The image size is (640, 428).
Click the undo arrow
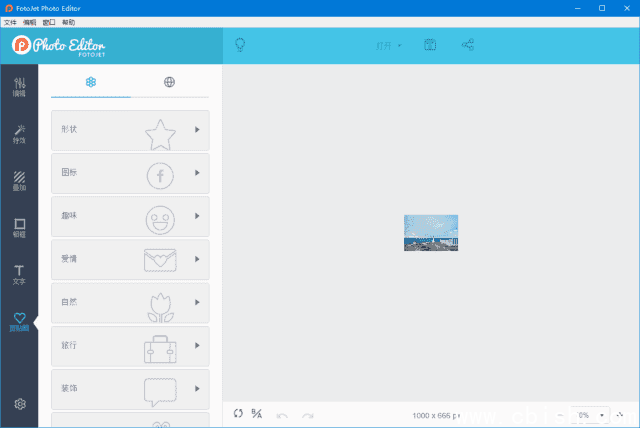282,416
